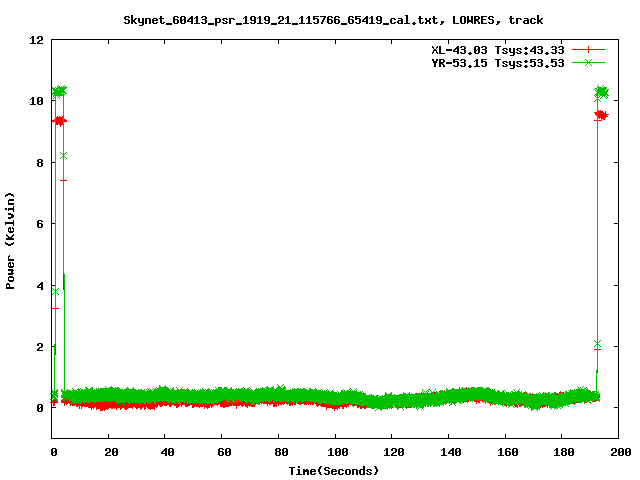This screenshot has height=480, width=640.
Task: Click the x-axis tick label 60
Action: tap(224, 452)
